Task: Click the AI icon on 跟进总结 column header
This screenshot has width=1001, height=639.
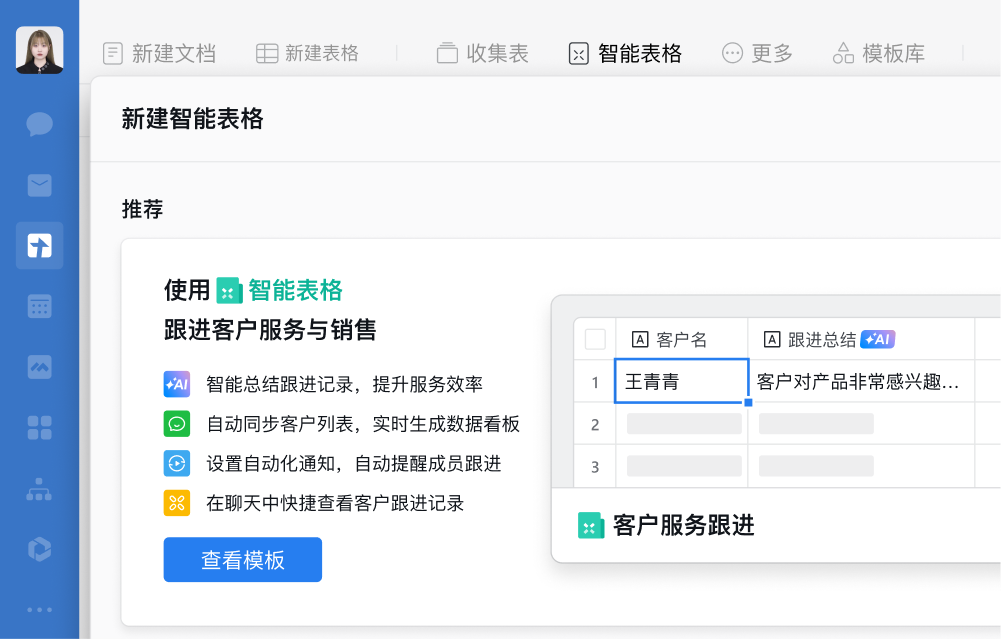Action: coord(877,339)
